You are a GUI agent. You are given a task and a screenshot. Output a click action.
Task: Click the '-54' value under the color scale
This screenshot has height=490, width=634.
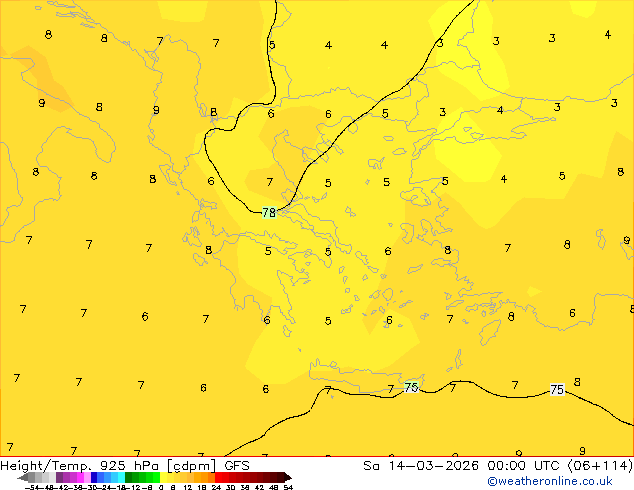32,487
